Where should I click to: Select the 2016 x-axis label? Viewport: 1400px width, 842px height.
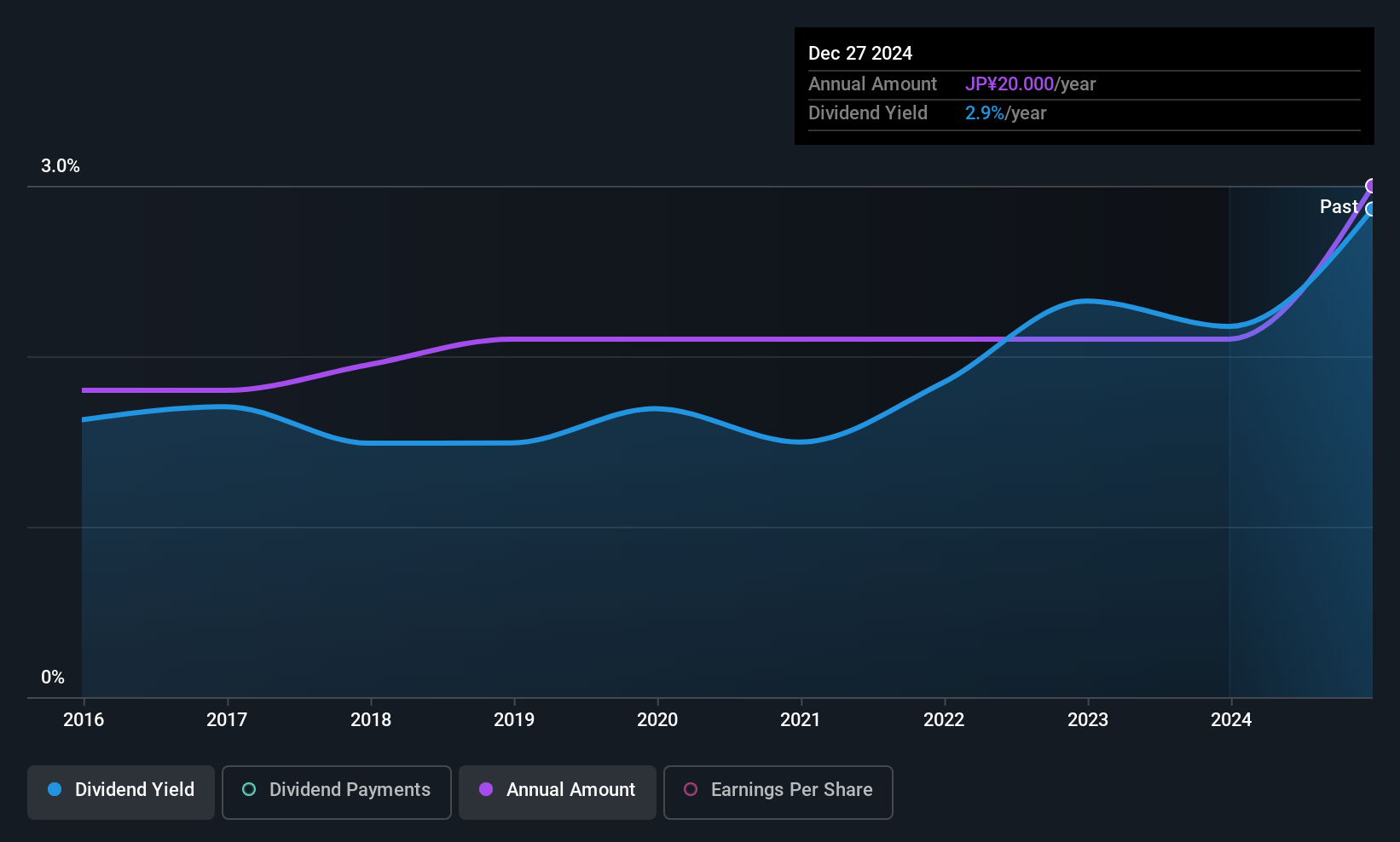click(84, 720)
